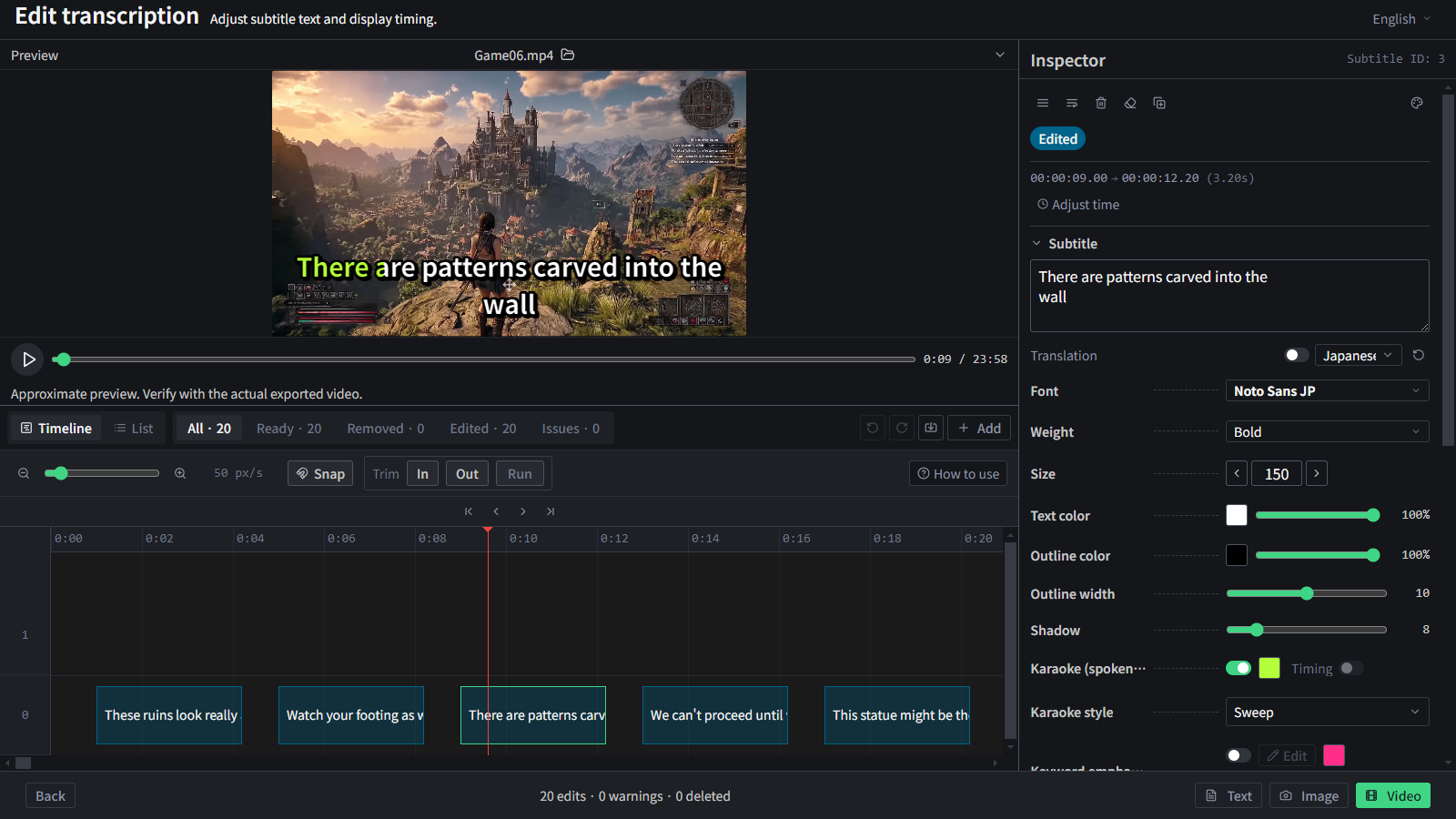Click the timeline zoom slider
1456x819 pixels.
click(102, 473)
